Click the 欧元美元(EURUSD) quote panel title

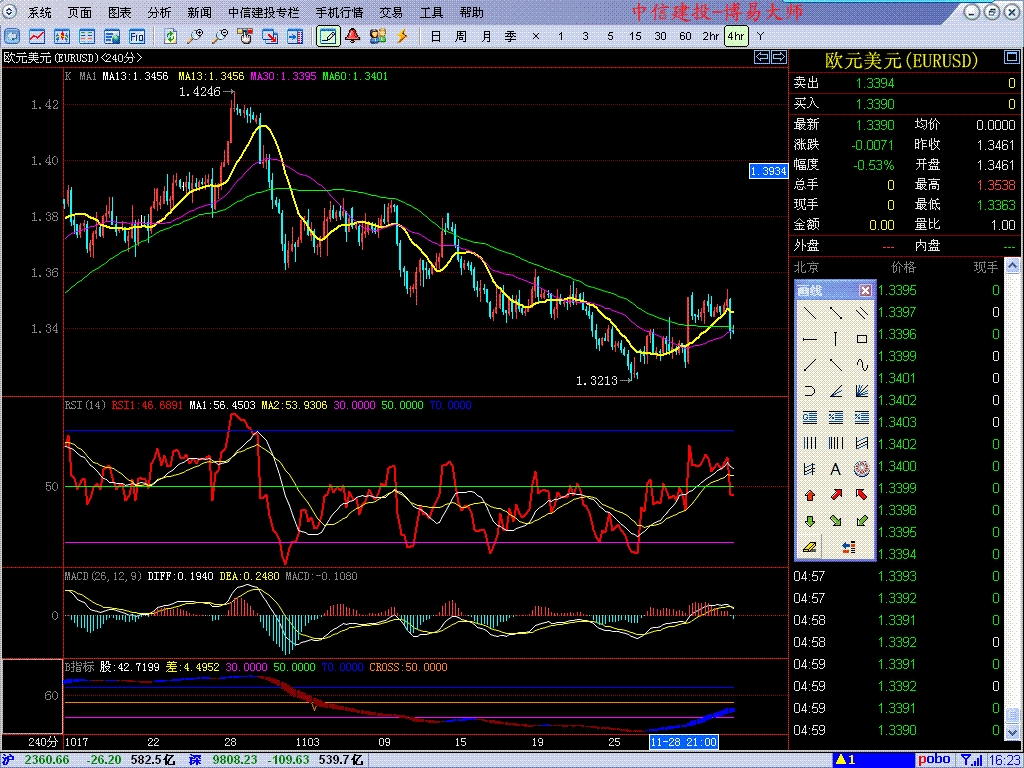tap(901, 61)
